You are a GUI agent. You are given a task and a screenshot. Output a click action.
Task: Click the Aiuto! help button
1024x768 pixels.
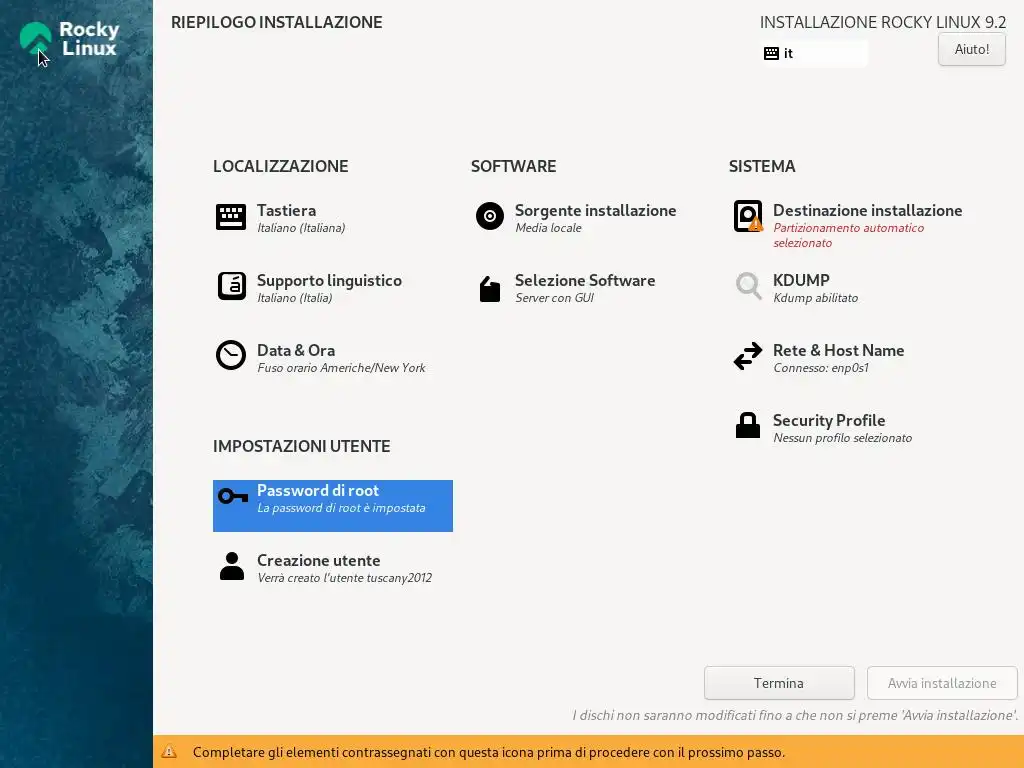[972, 49]
